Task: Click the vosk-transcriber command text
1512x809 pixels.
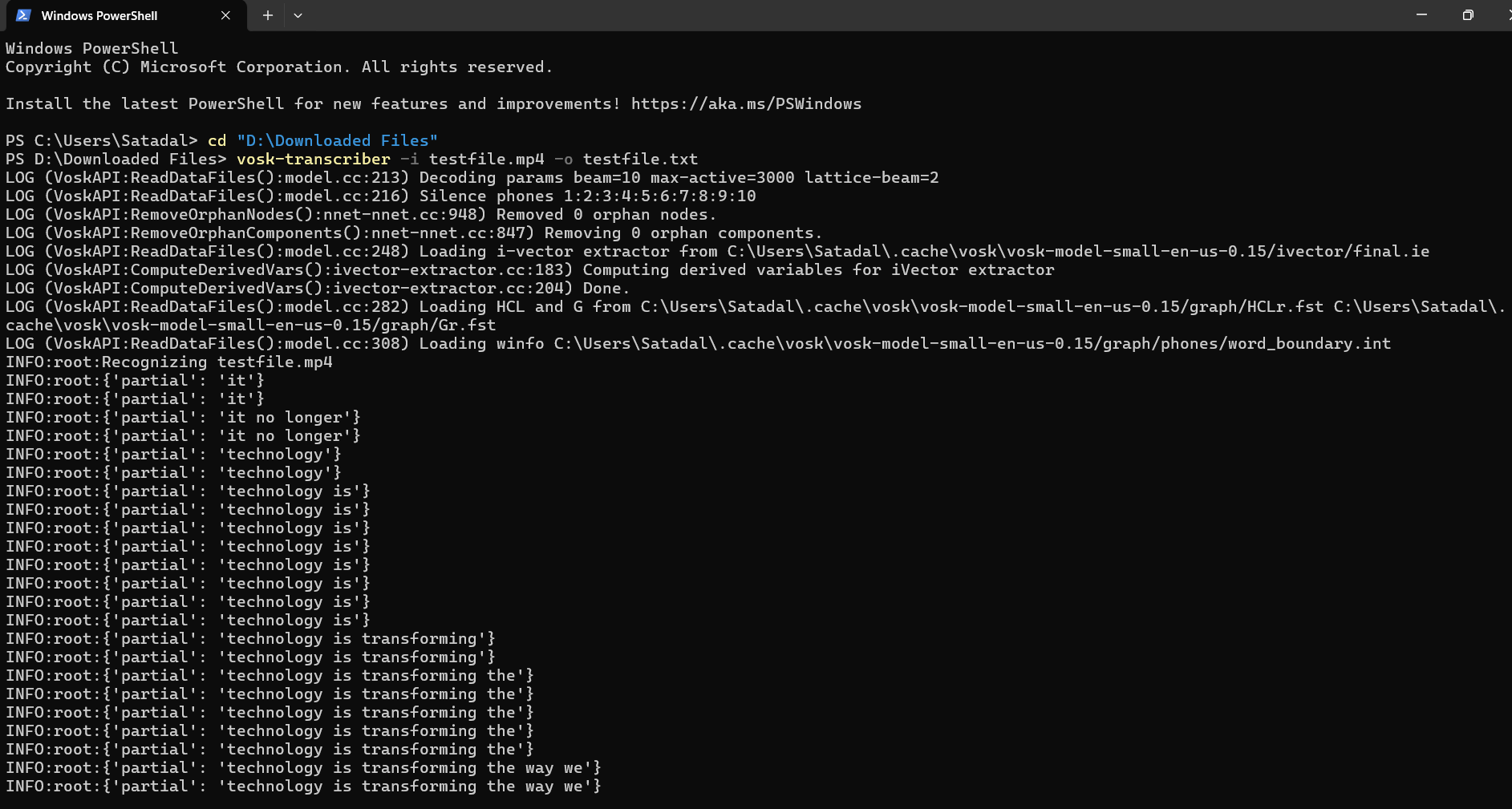Action: 313,159
